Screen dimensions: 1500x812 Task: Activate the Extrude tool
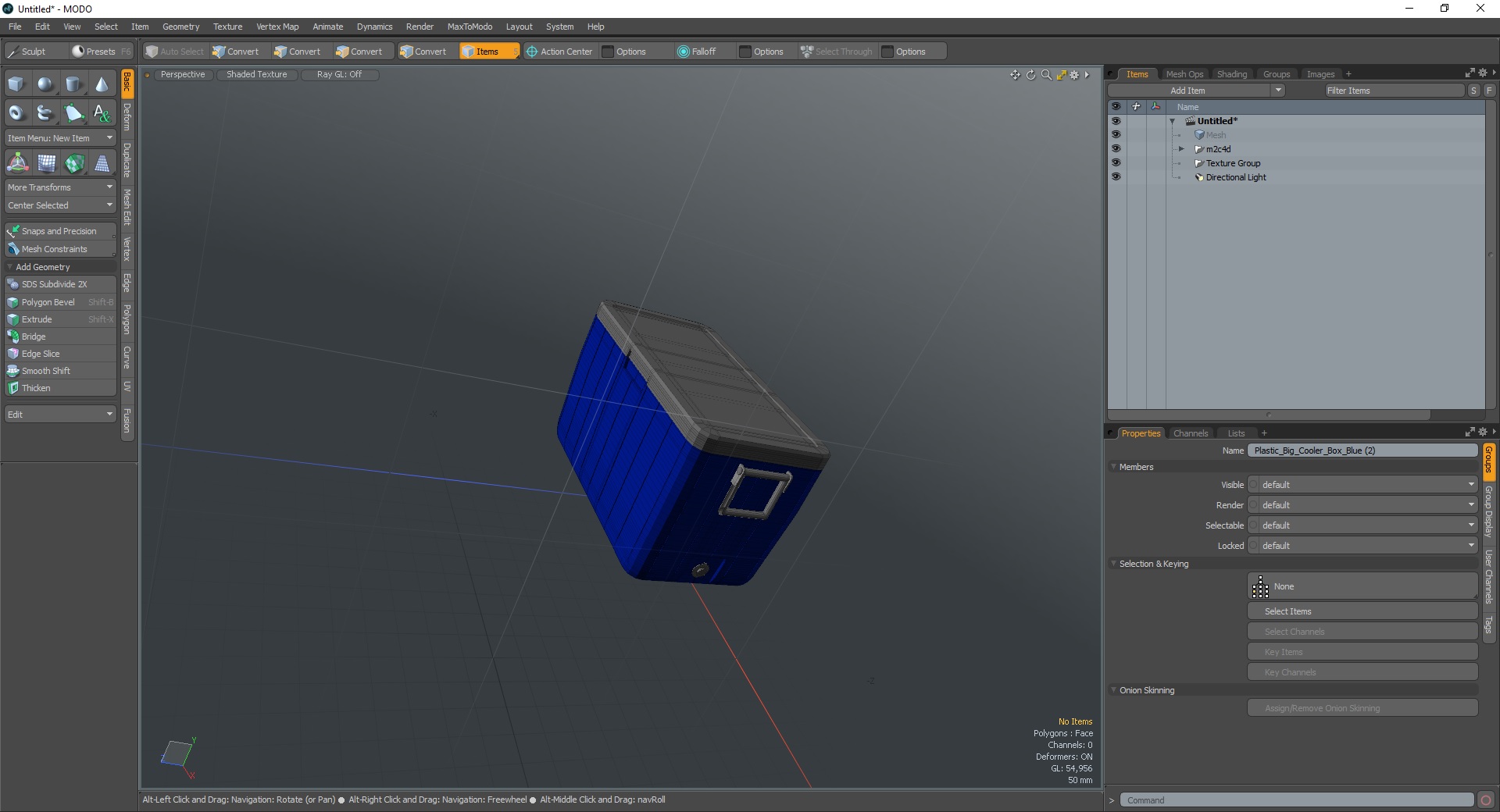coord(60,319)
